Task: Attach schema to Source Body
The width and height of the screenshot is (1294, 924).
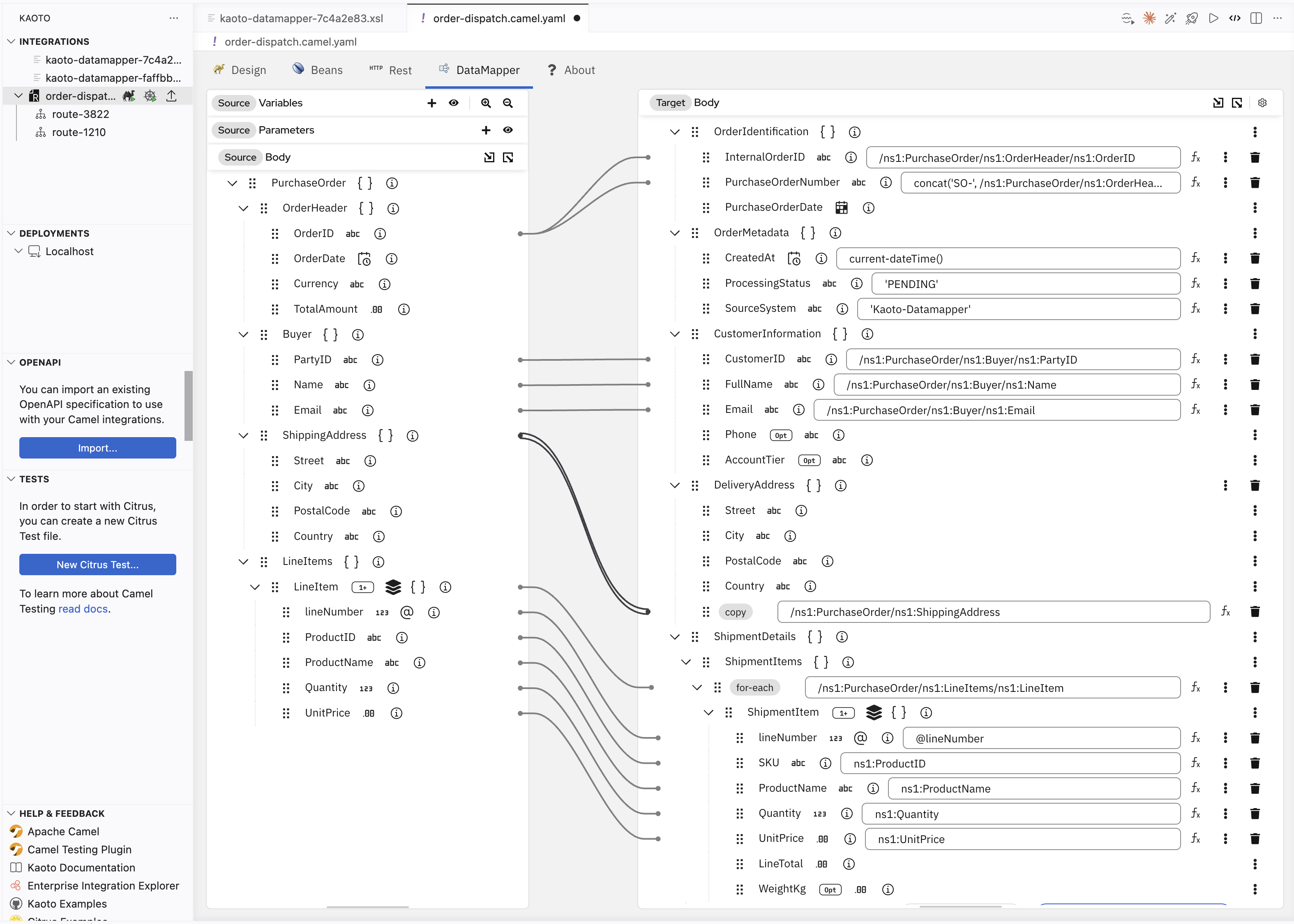Action: tap(489, 157)
